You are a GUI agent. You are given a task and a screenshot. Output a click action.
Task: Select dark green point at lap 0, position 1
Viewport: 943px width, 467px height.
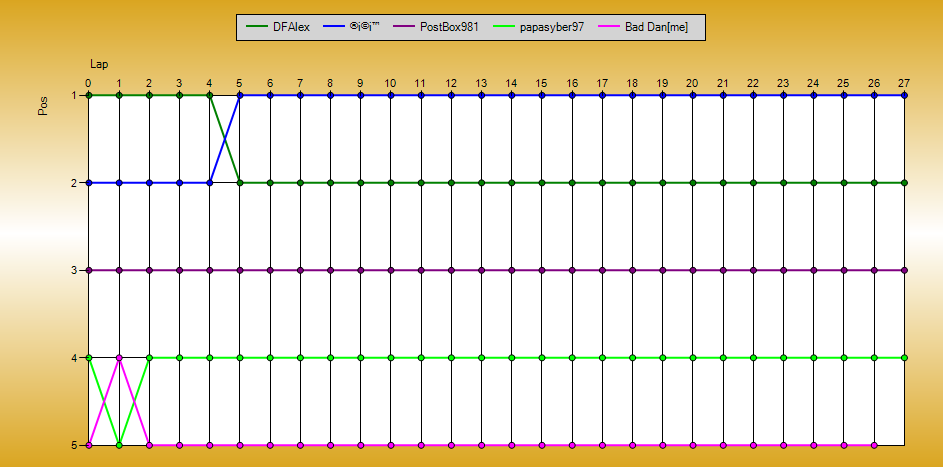(89, 95)
